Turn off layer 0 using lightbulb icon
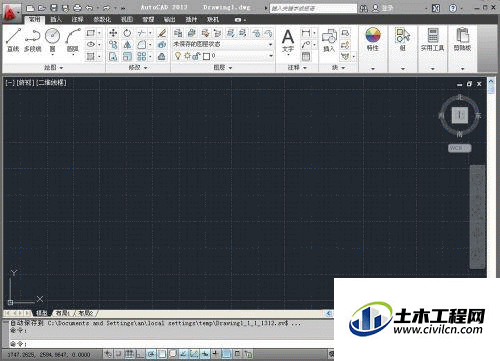This screenshot has height=361, width=500. point(178,56)
